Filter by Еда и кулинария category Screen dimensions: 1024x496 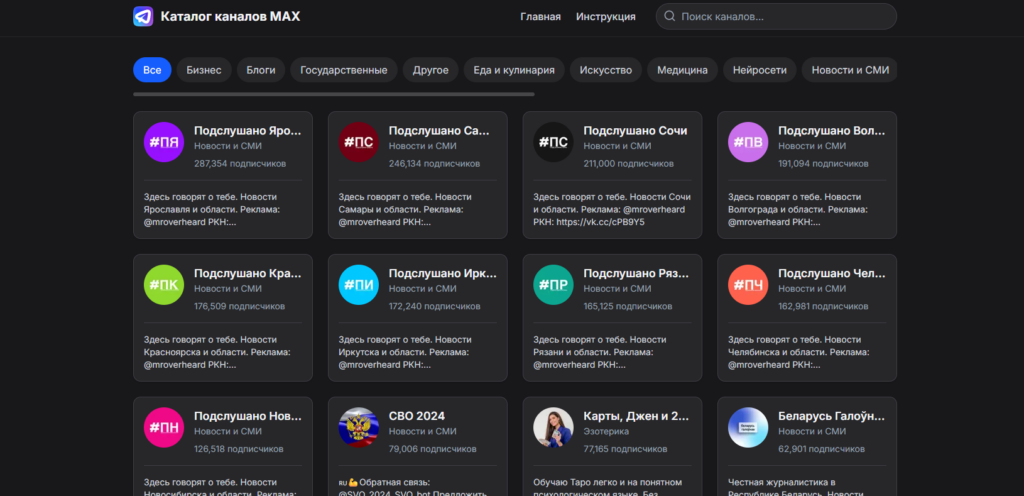(x=513, y=70)
